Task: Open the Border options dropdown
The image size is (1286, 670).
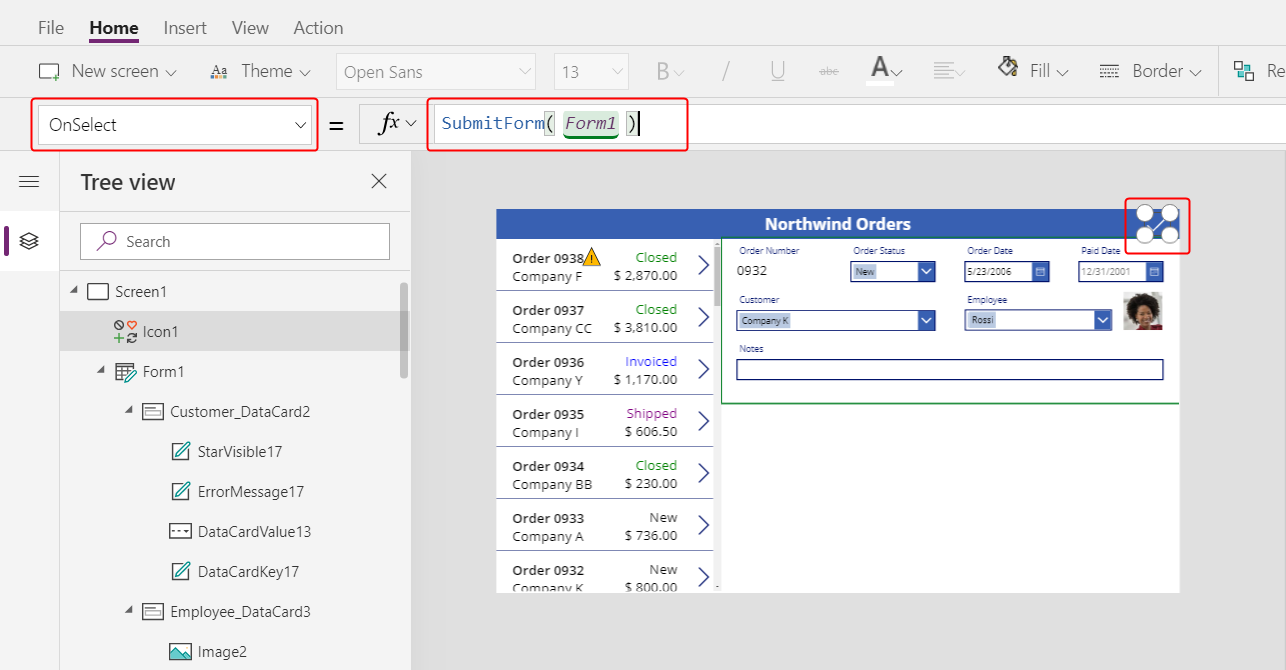Action: (1149, 71)
